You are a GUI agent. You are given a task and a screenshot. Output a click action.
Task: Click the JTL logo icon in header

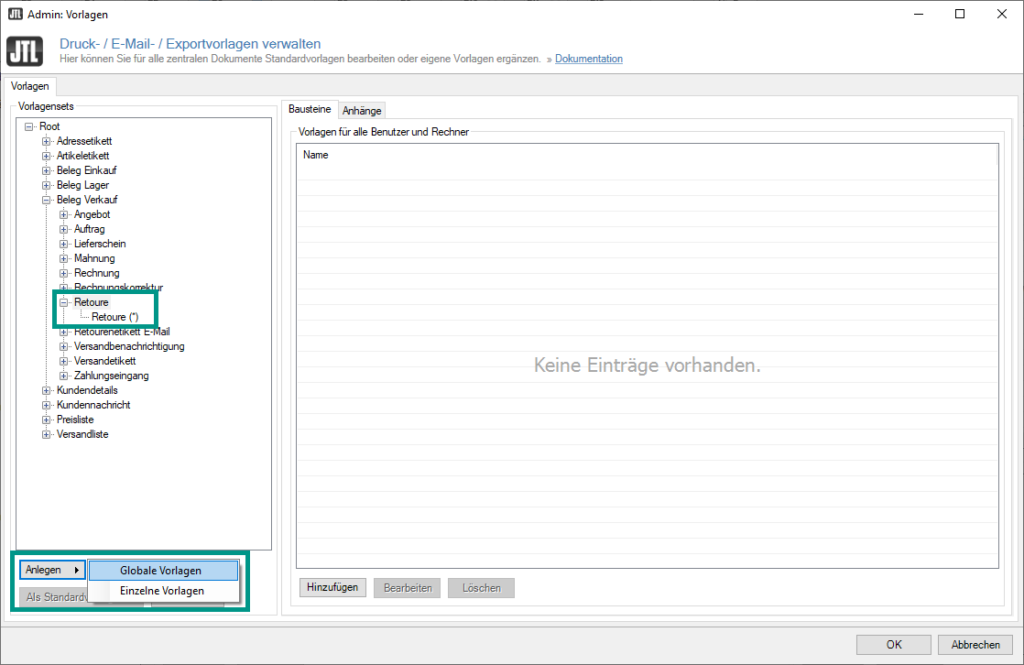click(x=25, y=51)
